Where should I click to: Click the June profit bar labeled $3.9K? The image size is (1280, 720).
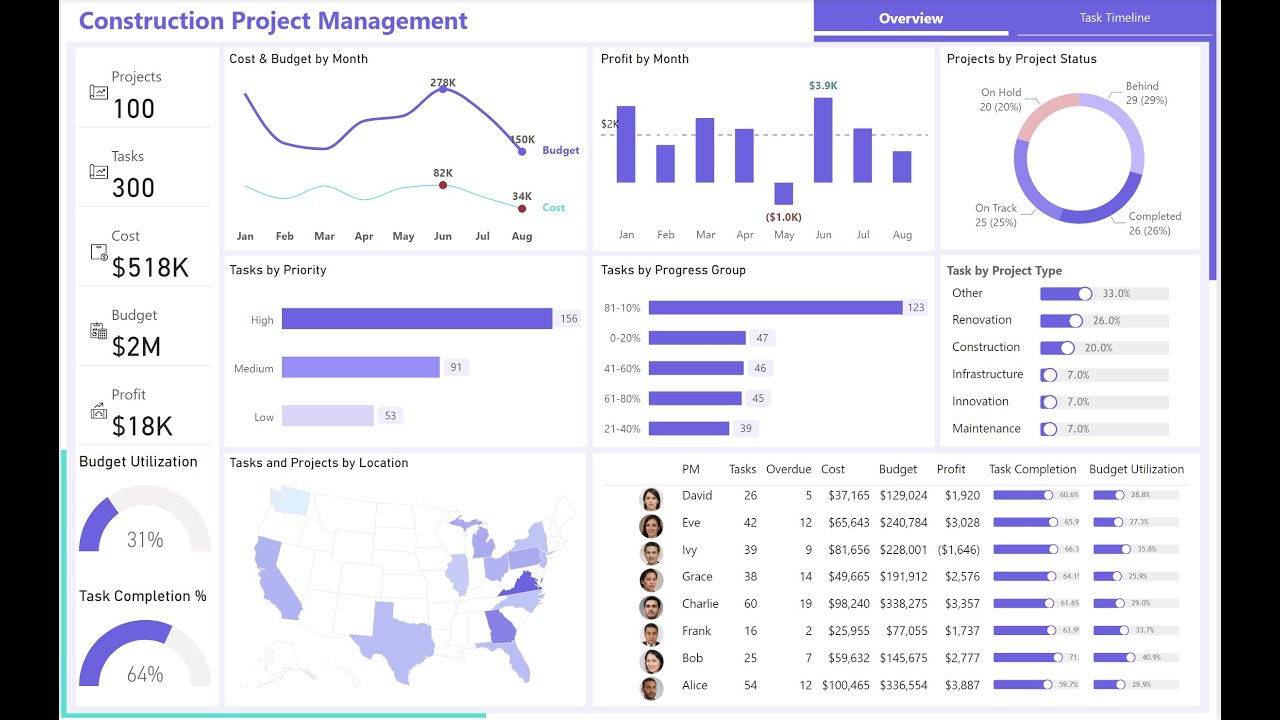click(x=823, y=140)
